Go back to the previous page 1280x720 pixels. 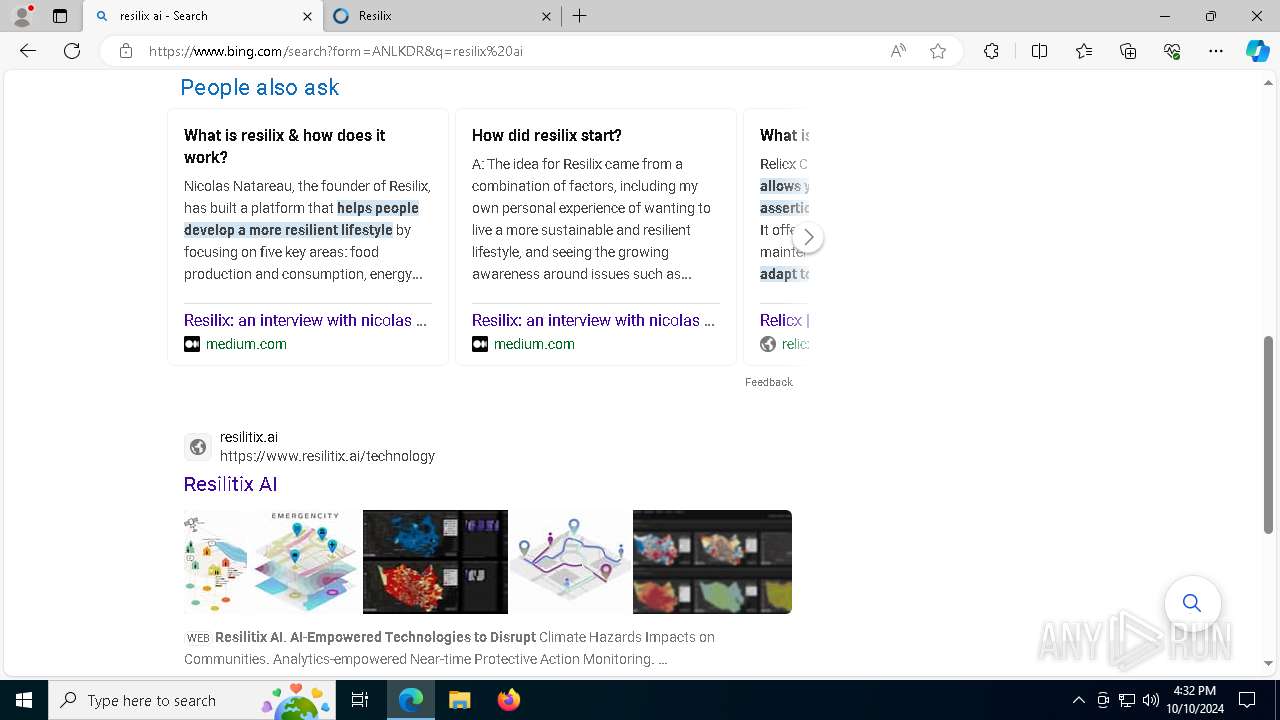click(x=28, y=51)
